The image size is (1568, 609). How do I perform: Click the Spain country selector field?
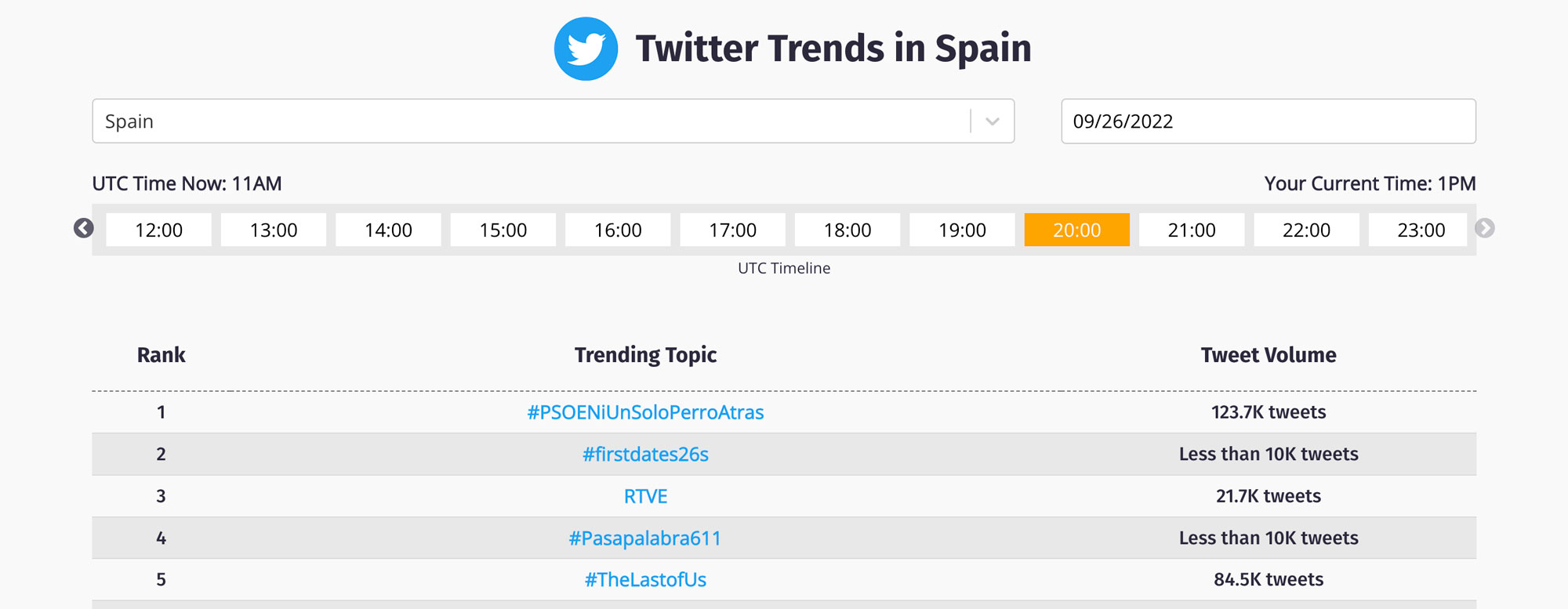554,121
